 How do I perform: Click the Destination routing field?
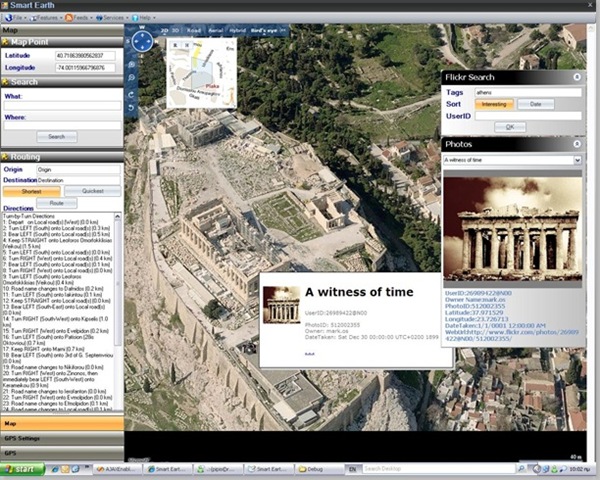pyautogui.click(x=78, y=180)
